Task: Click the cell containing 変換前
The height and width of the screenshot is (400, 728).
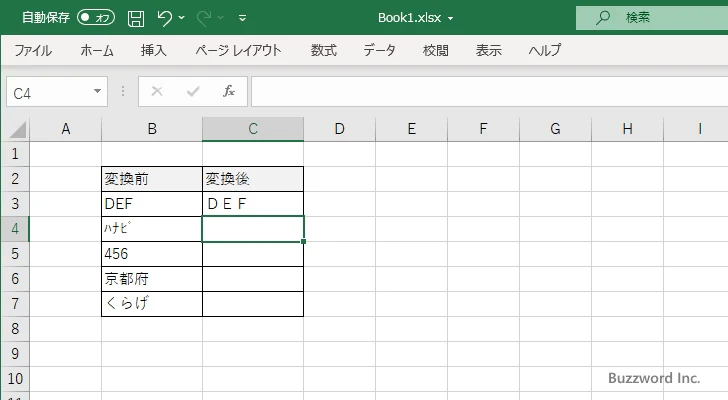Action: pyautogui.click(x=152, y=179)
